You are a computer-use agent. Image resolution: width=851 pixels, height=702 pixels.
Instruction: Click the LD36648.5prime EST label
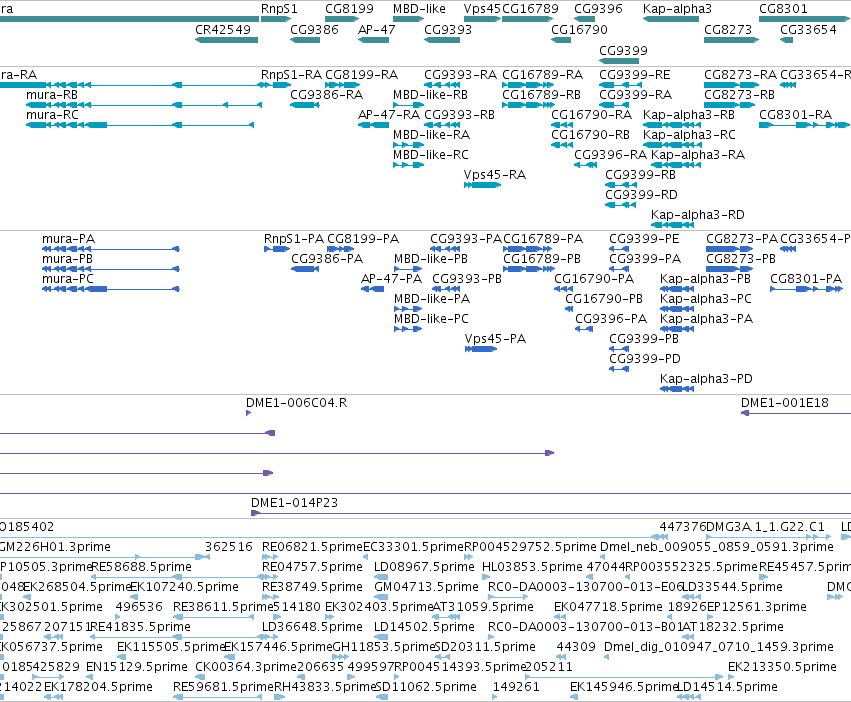coord(312,627)
